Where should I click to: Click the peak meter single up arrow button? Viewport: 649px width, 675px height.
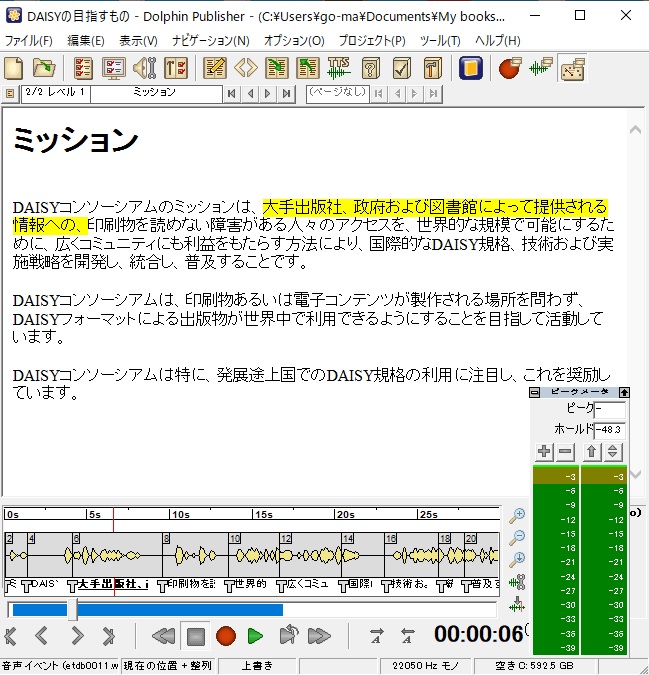click(592, 452)
